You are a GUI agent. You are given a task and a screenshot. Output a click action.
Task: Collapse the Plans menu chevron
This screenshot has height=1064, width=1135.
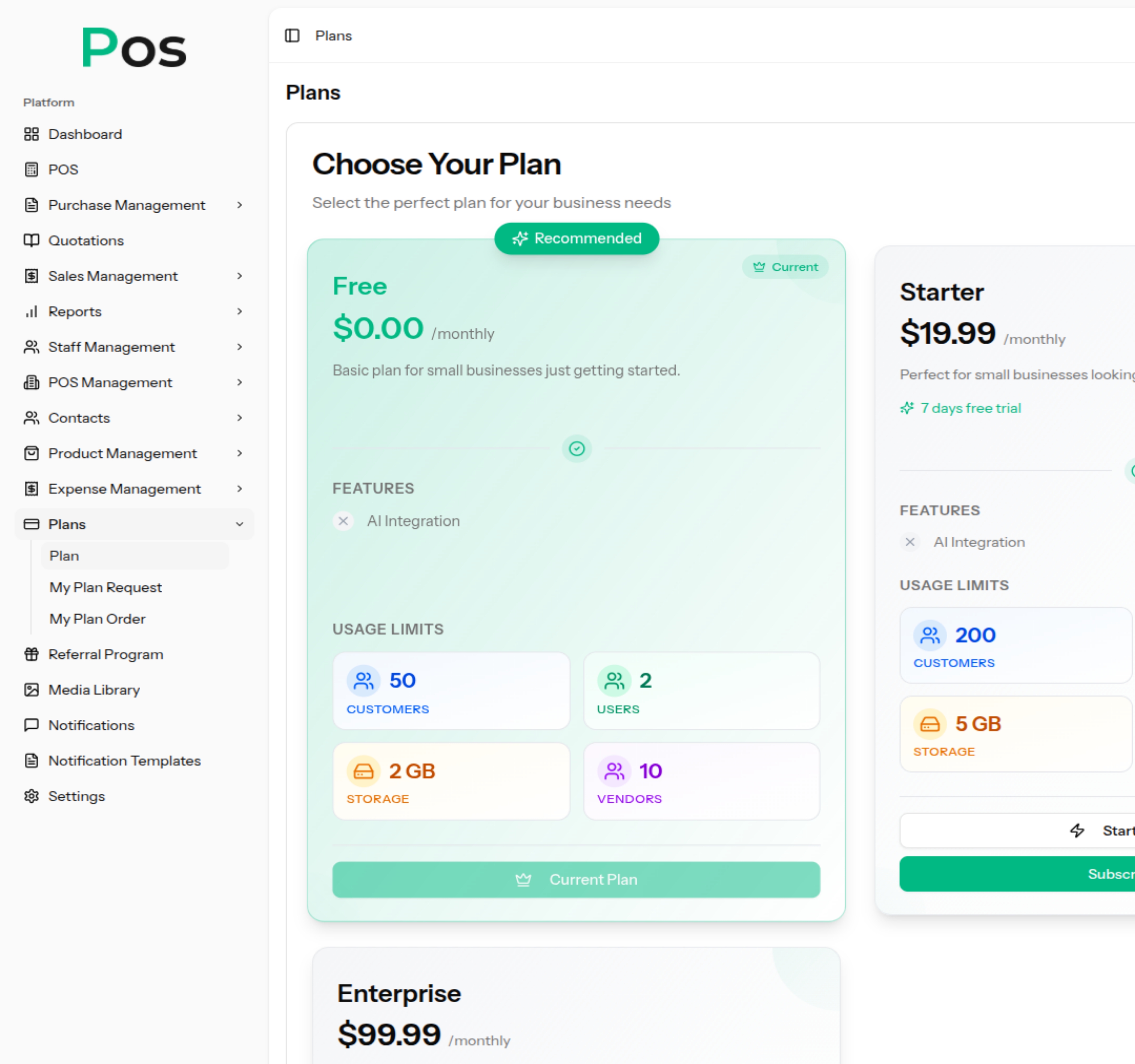coord(240,524)
